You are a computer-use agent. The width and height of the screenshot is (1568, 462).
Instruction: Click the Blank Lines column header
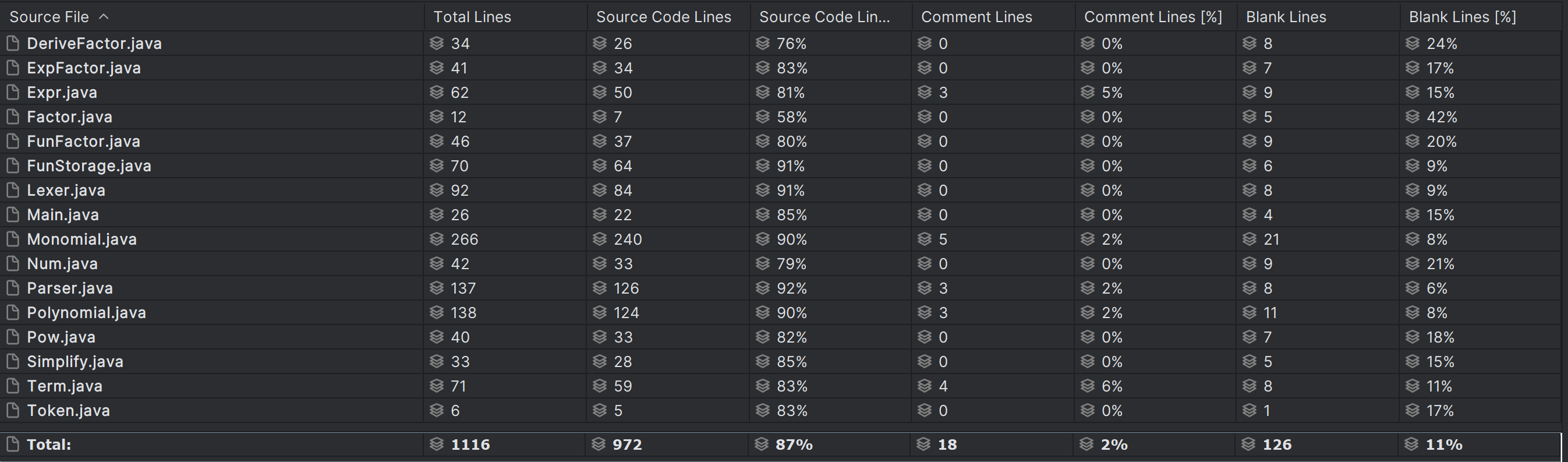1286,17
